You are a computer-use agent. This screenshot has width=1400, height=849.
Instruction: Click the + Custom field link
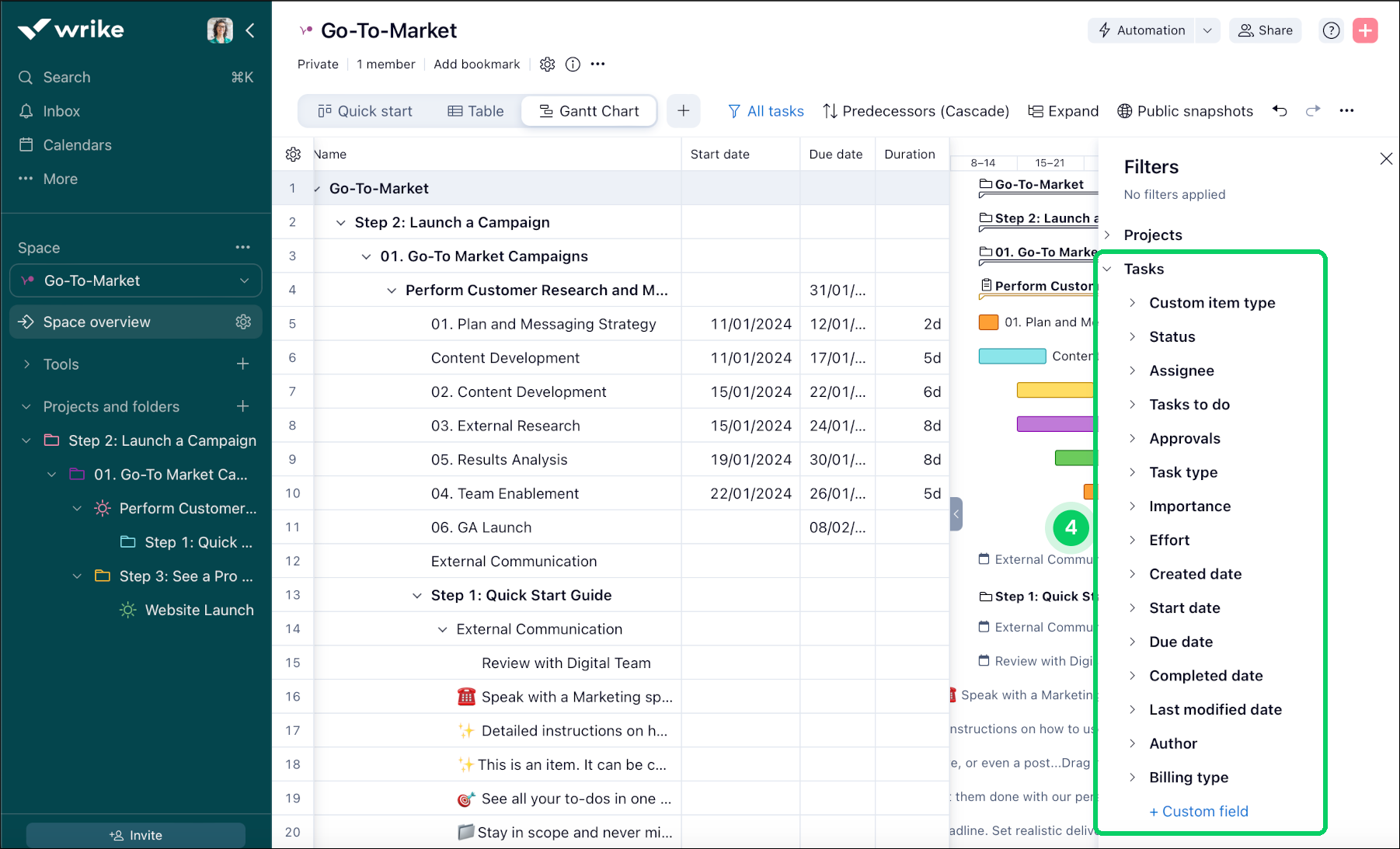pos(1199,811)
